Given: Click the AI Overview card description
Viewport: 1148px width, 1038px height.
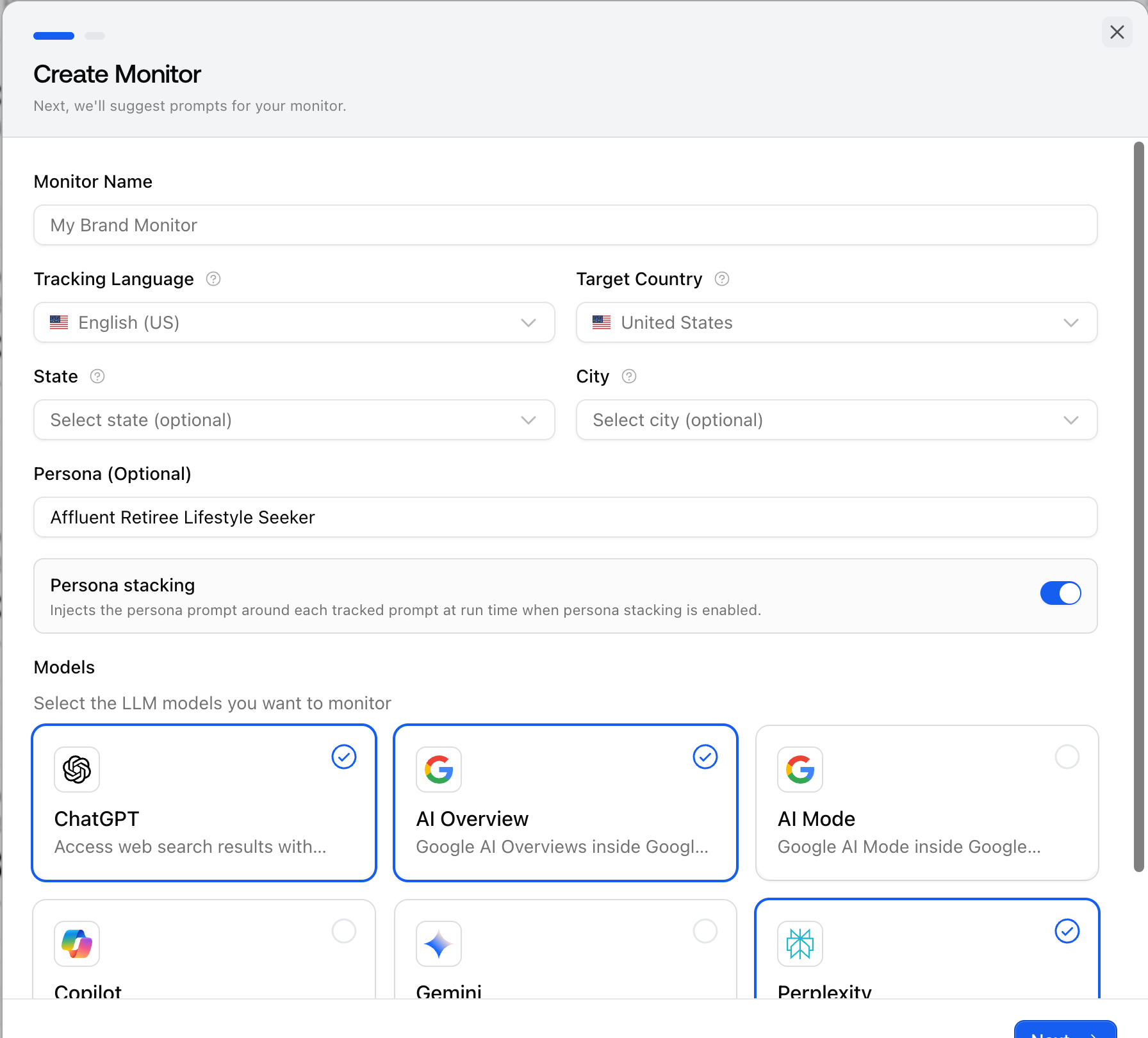Looking at the screenshot, I should [x=562, y=847].
